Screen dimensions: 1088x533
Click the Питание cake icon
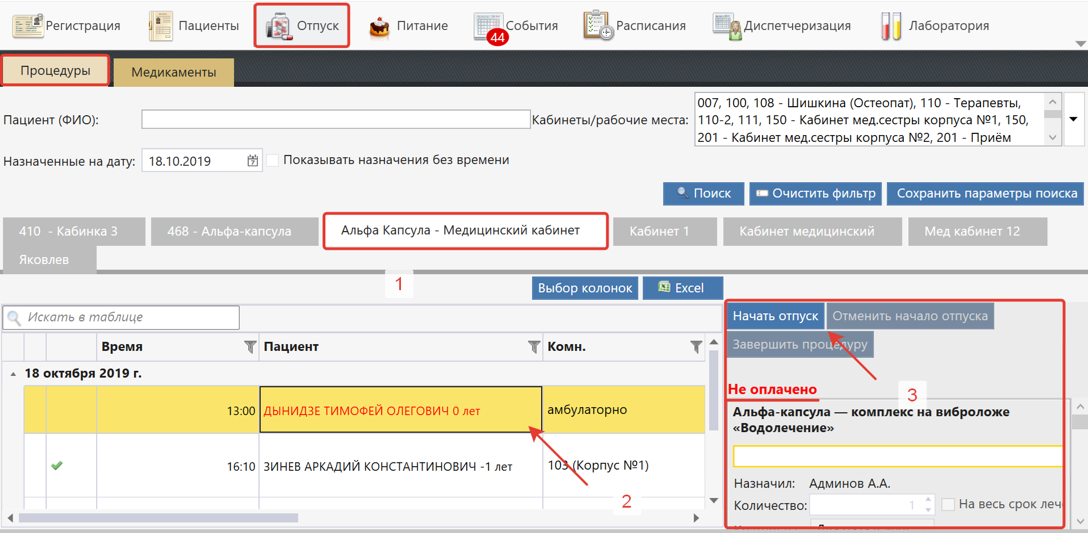click(x=379, y=26)
